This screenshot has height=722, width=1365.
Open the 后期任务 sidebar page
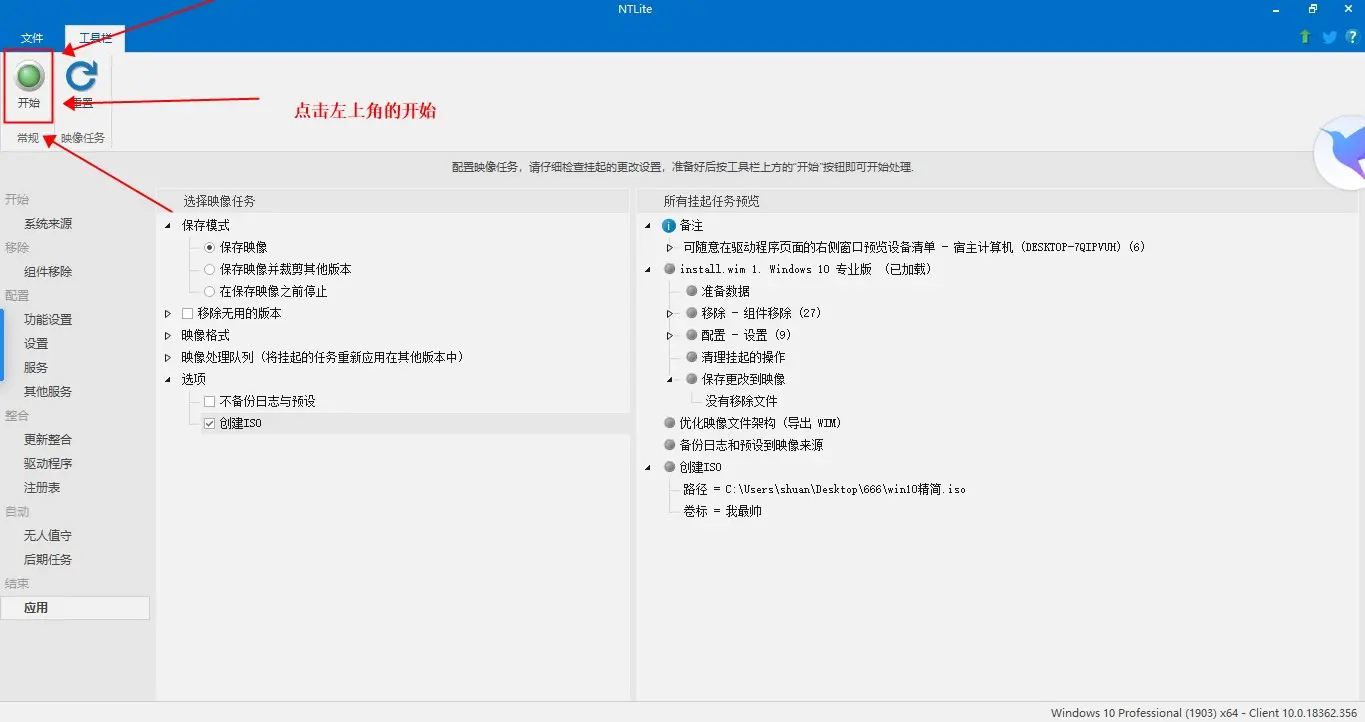pos(48,560)
